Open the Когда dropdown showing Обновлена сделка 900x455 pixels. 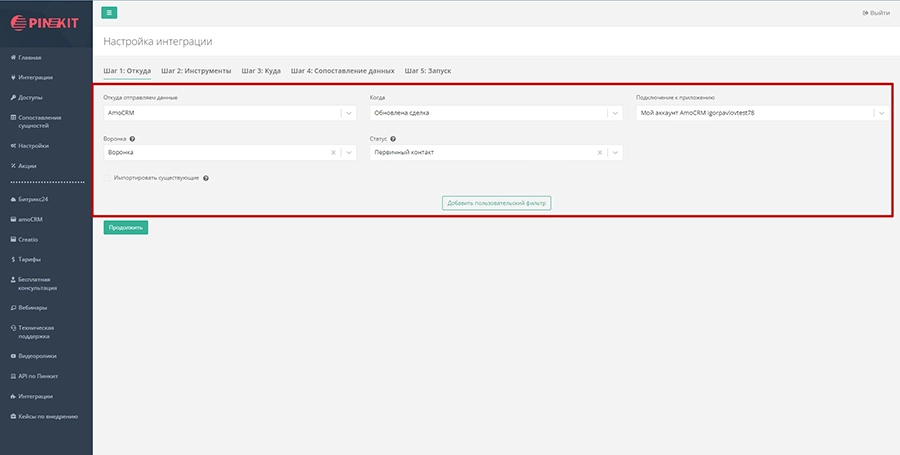(x=614, y=113)
